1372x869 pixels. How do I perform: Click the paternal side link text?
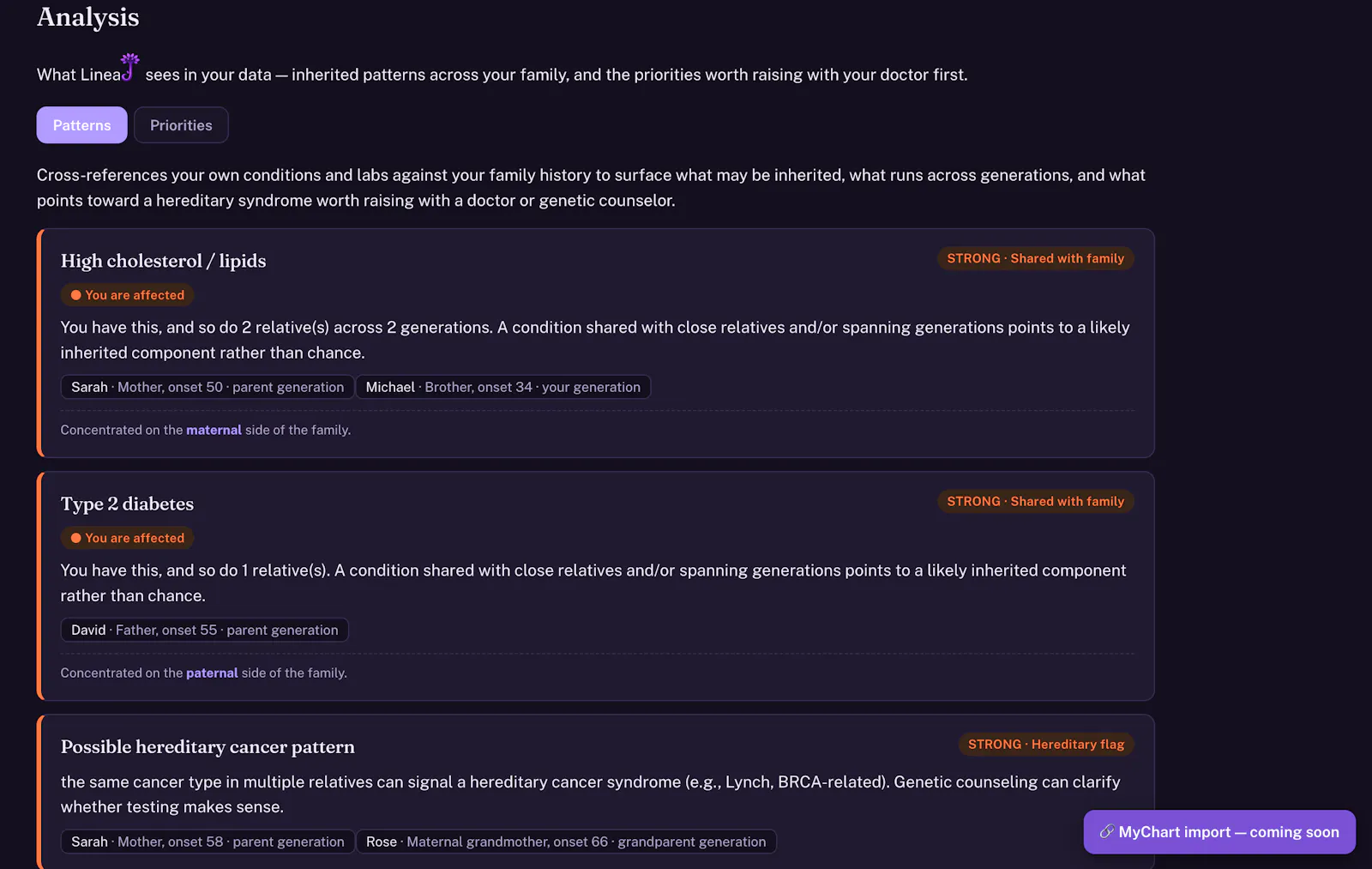212,673
